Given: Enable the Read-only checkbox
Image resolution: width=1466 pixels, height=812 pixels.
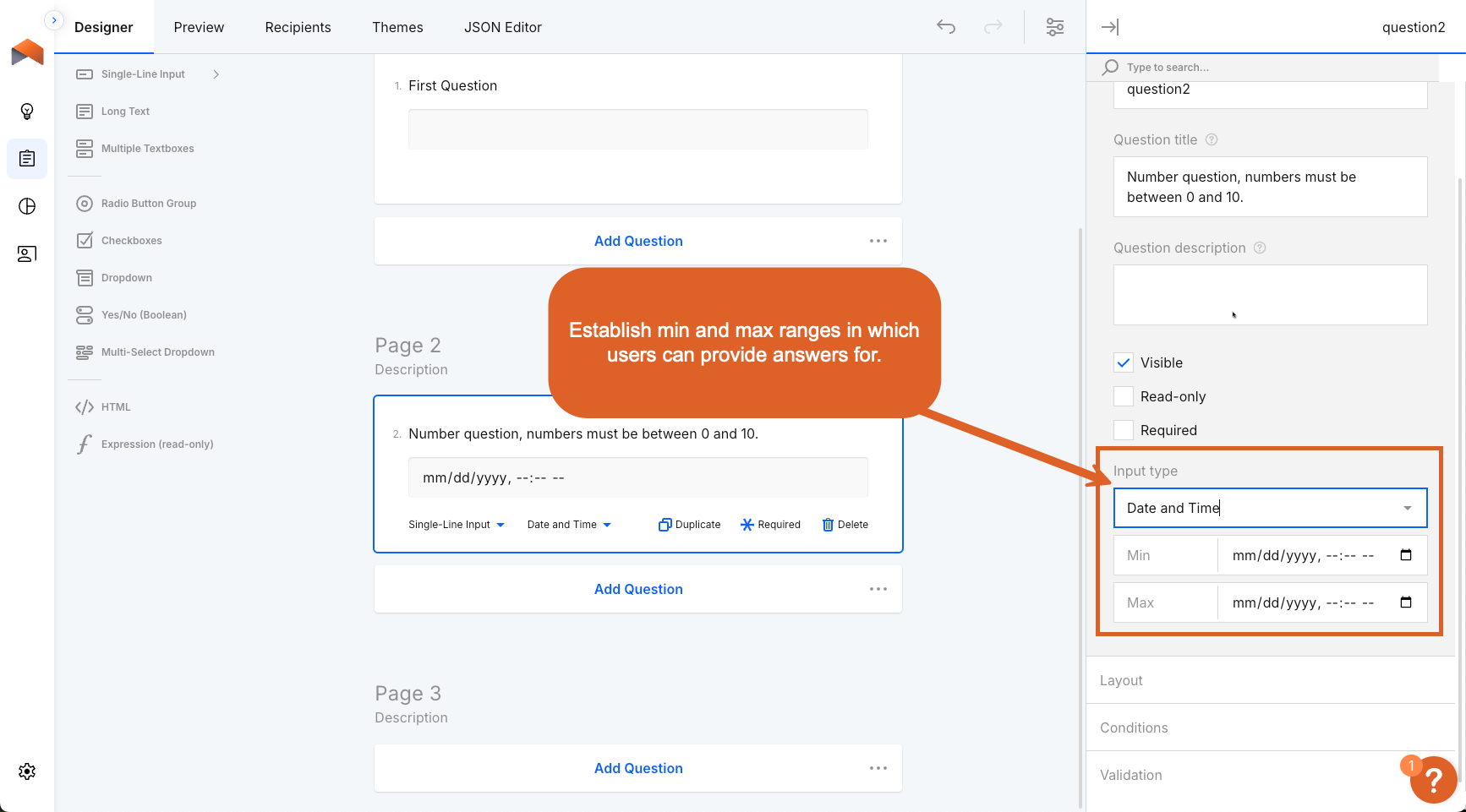Looking at the screenshot, I should [x=1124, y=397].
